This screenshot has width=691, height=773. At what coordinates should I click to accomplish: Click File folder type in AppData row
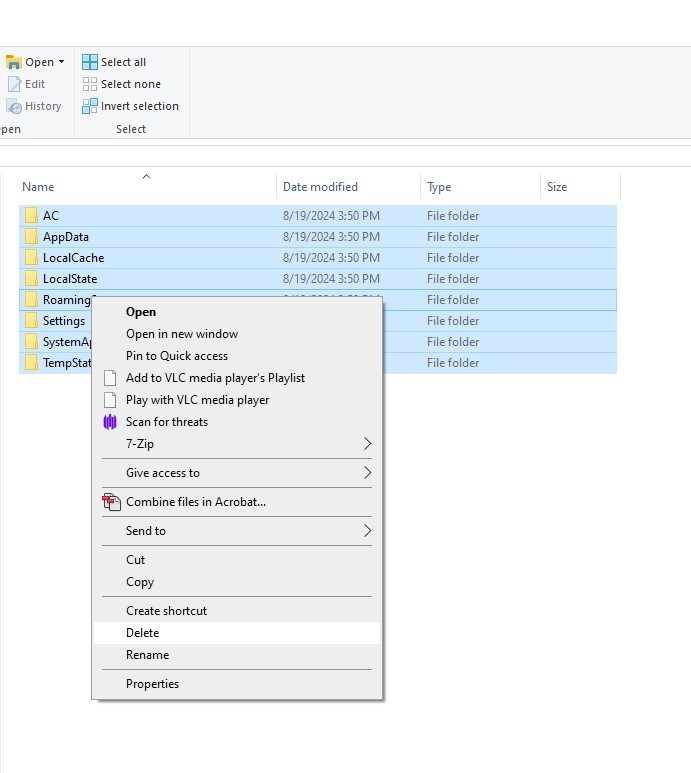[453, 237]
